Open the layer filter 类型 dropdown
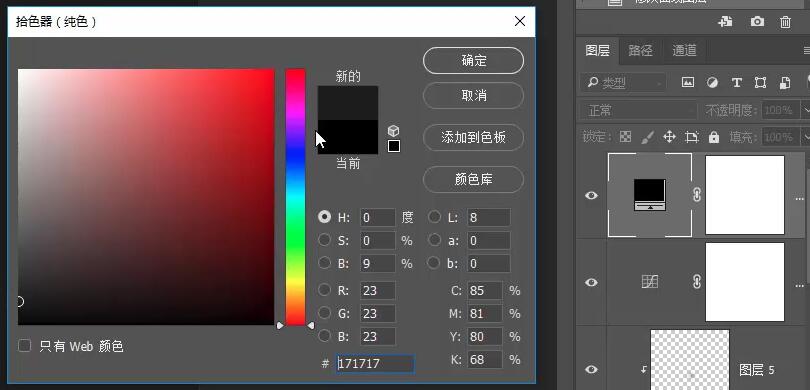Viewport: 810px width, 390px height. point(624,82)
